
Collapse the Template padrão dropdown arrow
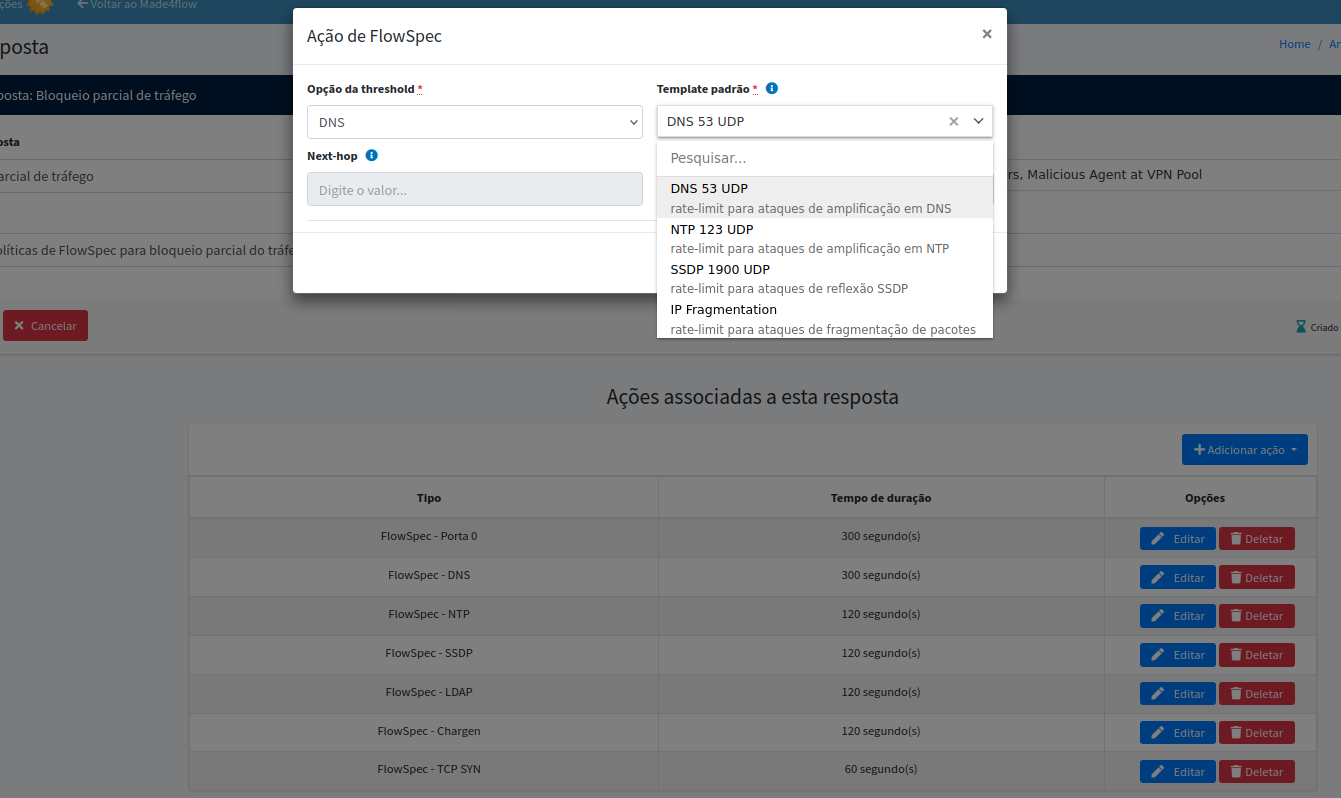(x=978, y=121)
